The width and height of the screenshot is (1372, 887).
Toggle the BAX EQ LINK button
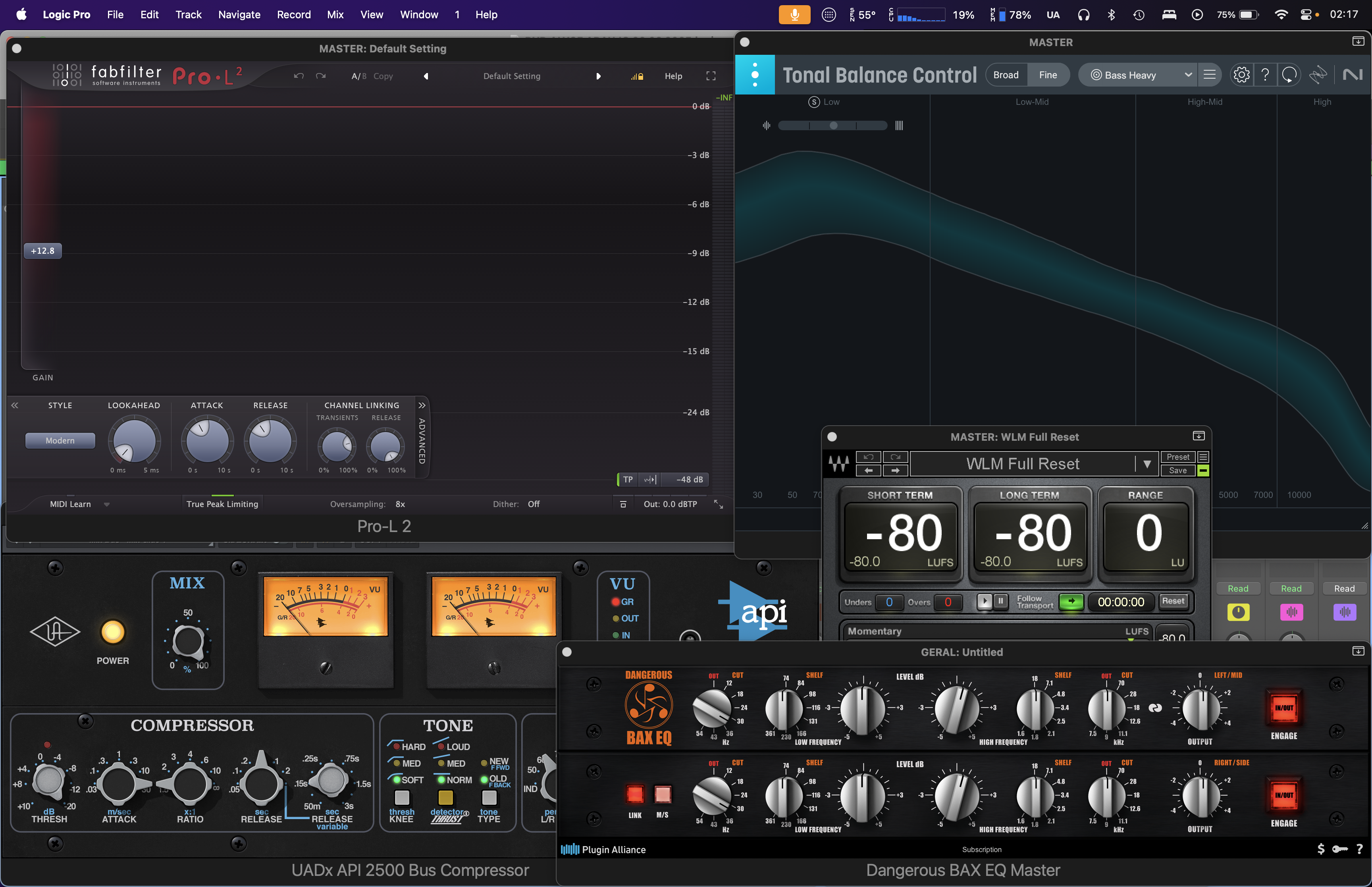(x=634, y=794)
